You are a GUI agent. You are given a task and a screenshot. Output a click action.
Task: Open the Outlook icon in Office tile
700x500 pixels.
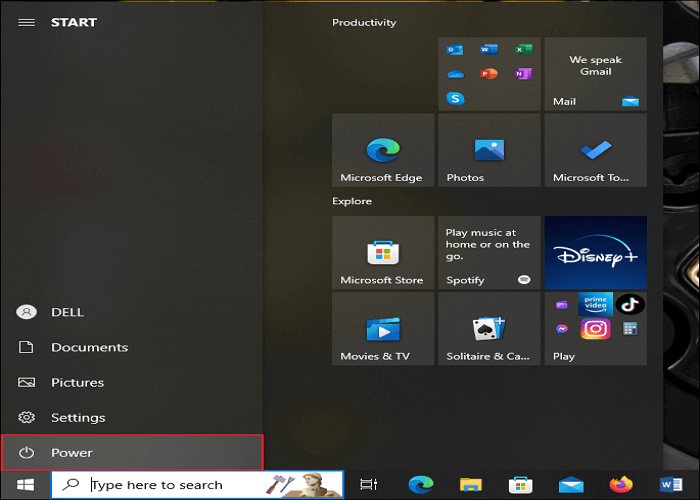pos(455,50)
